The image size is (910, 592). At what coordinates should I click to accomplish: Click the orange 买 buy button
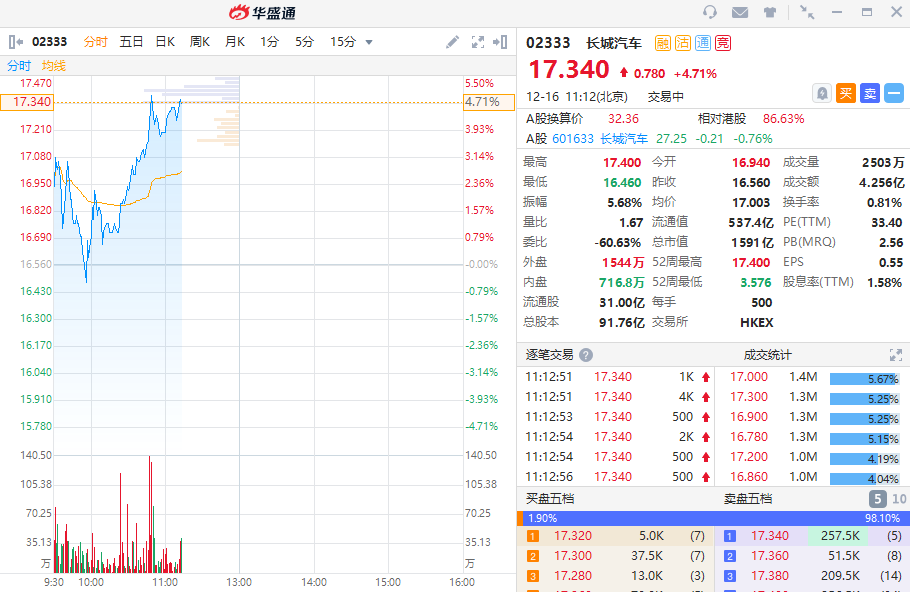tap(846, 93)
